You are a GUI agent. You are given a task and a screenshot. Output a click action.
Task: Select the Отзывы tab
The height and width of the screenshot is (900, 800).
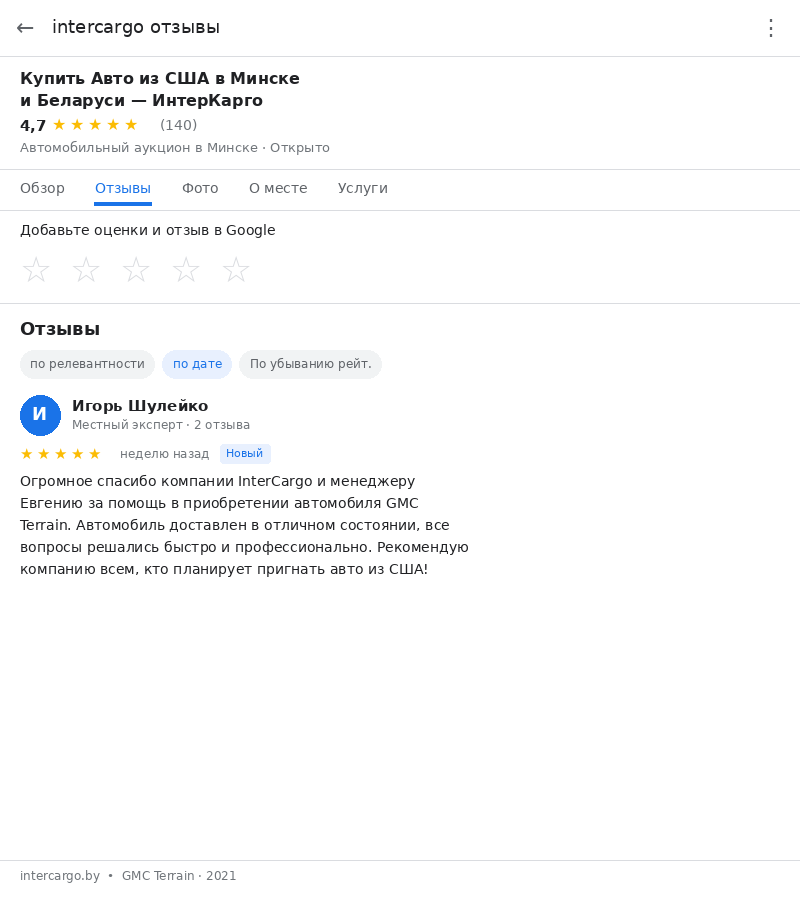[x=123, y=188]
